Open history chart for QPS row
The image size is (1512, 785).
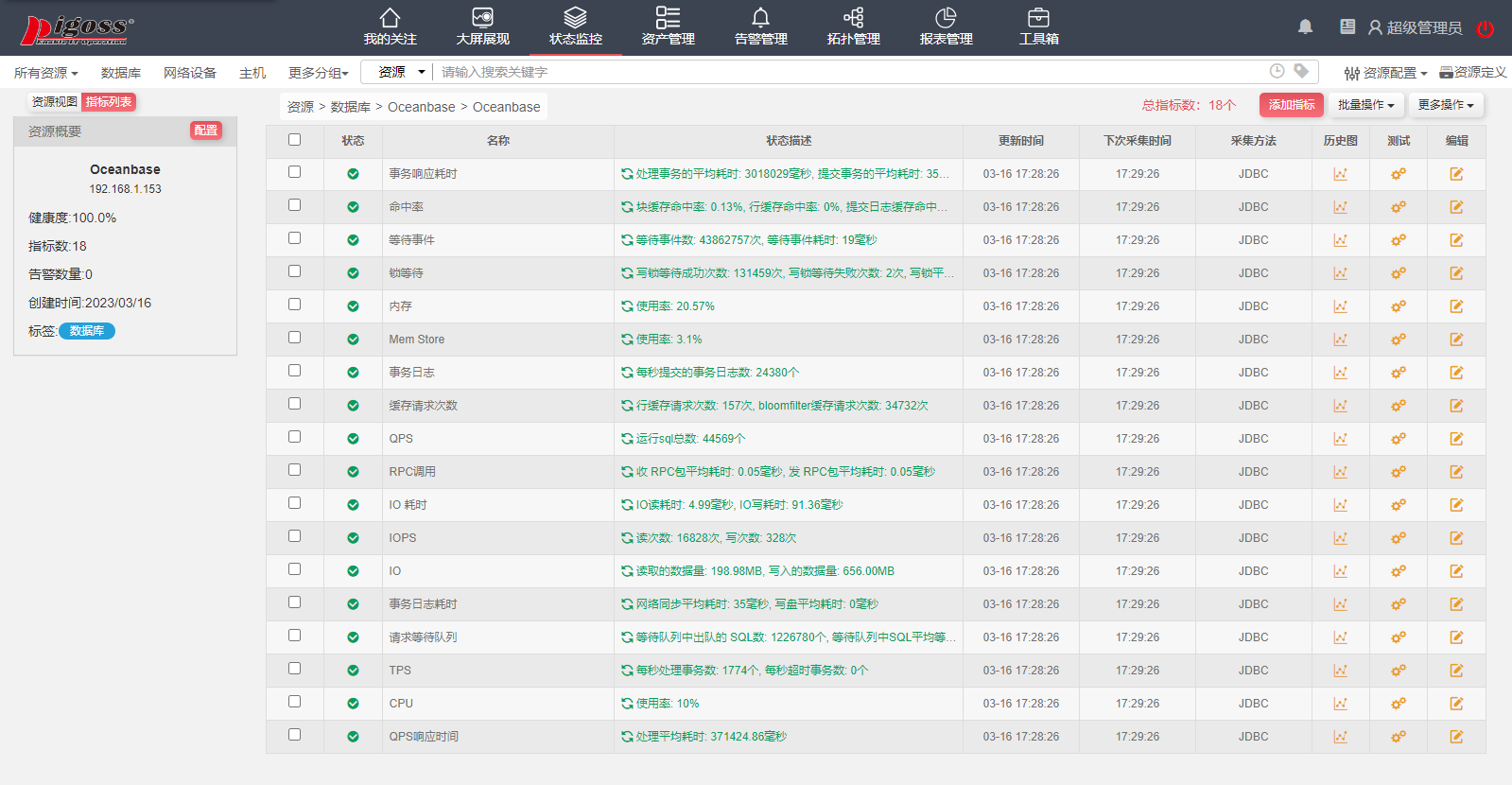coord(1340,439)
